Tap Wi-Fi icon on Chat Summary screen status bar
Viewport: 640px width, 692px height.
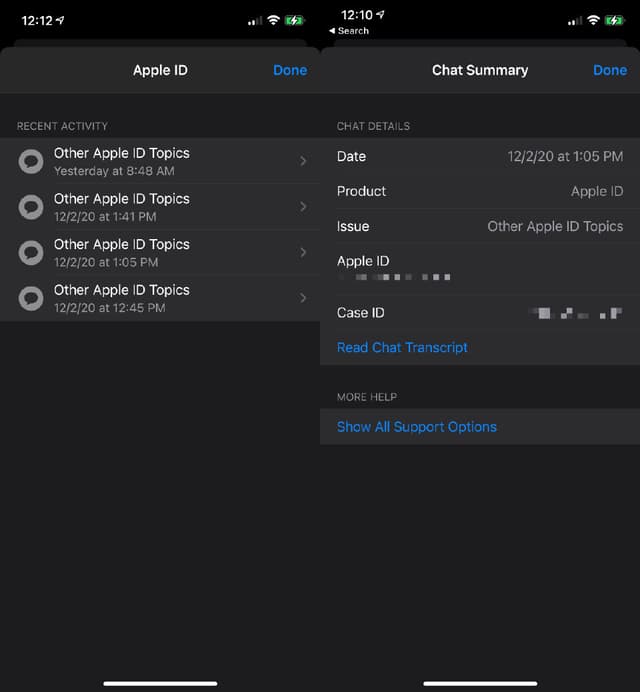593,20
